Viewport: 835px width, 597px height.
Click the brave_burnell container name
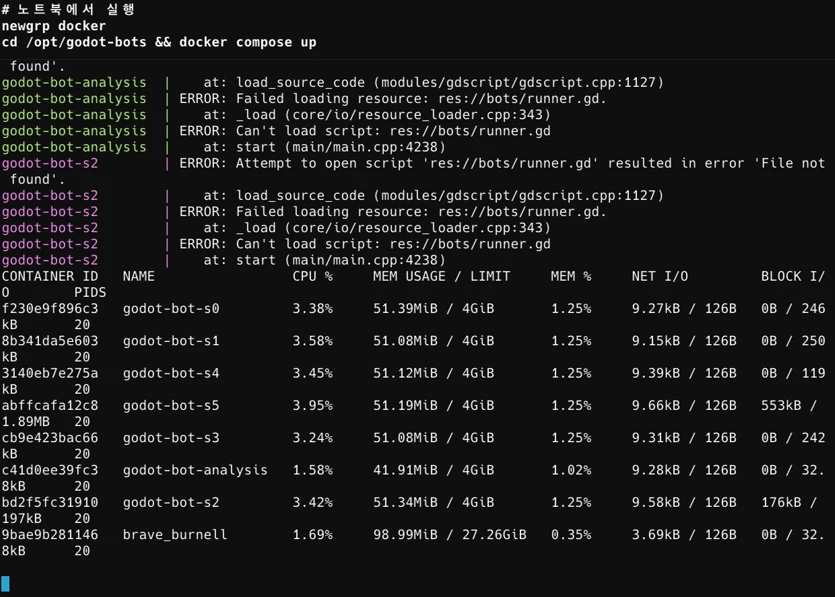[175, 535]
